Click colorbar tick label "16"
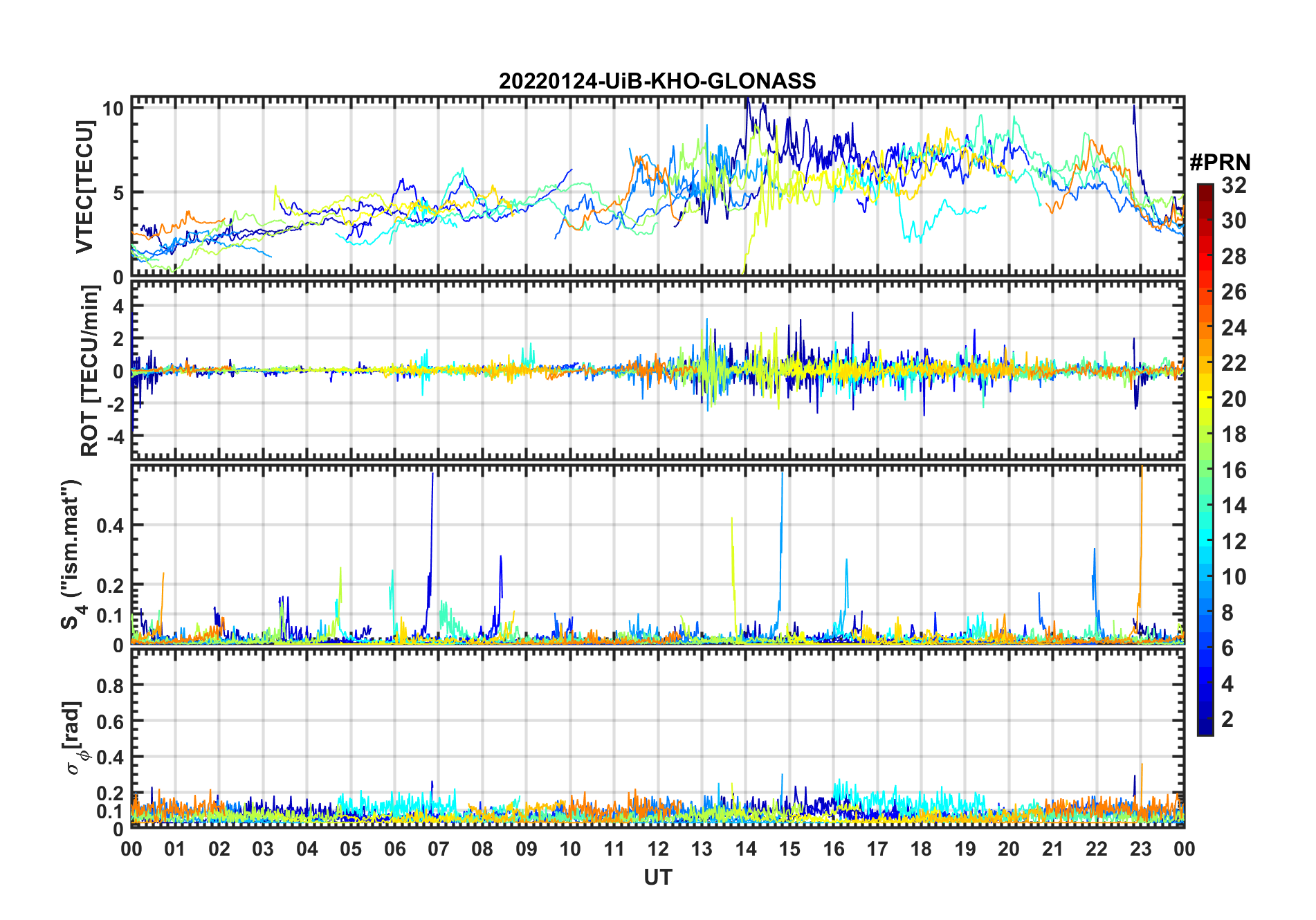The height and width of the screenshot is (920, 1316). (x=1234, y=470)
